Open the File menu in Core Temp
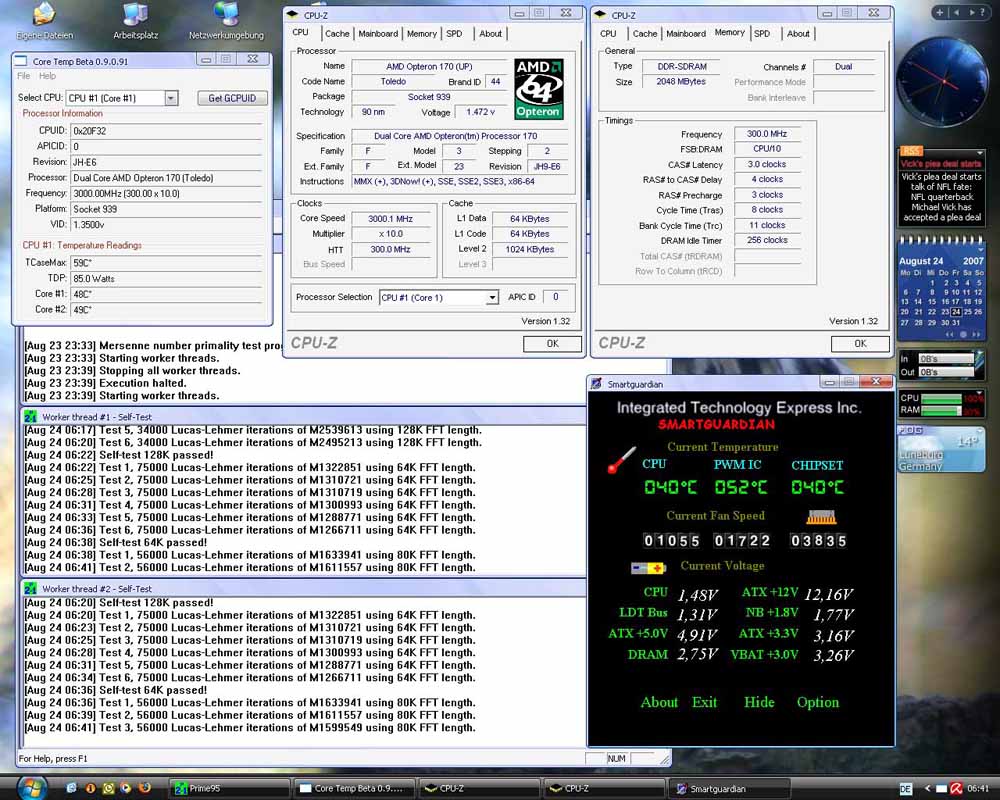 tap(24, 76)
